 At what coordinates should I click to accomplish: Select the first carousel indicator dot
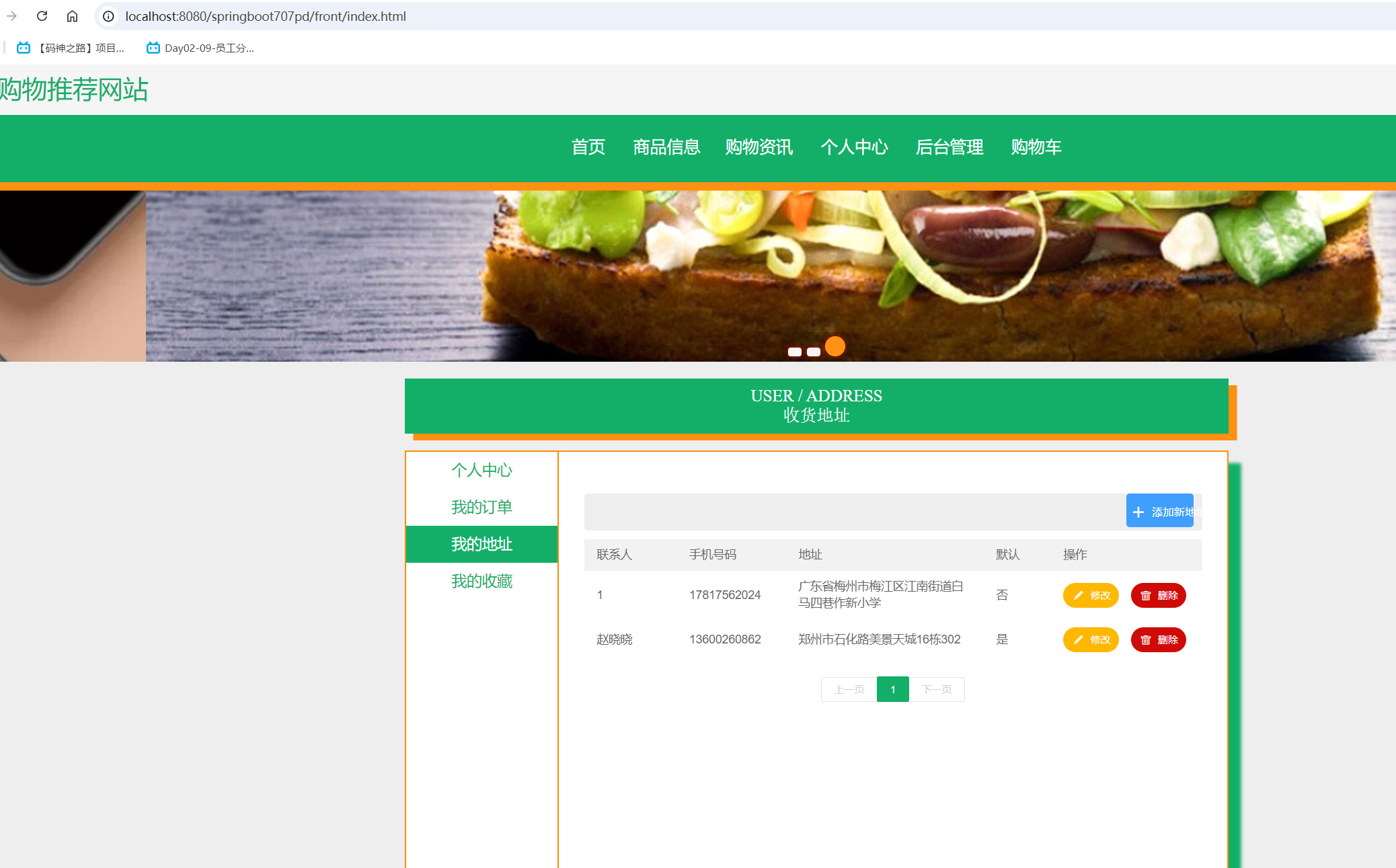794,352
